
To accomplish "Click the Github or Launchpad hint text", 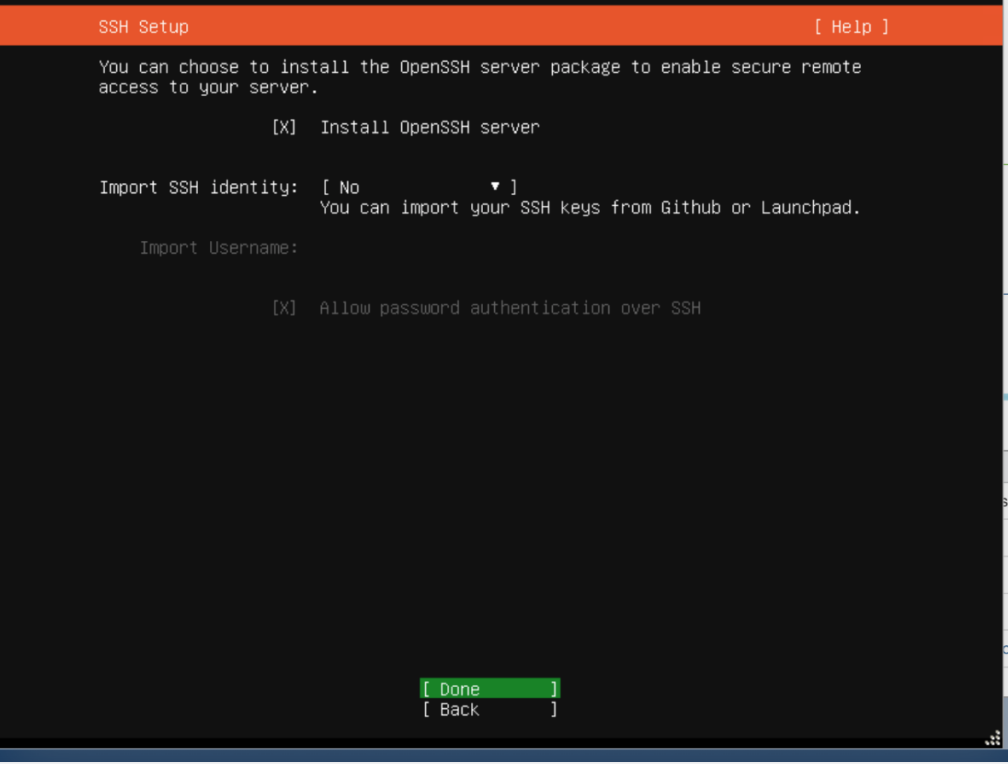I will (589, 208).
